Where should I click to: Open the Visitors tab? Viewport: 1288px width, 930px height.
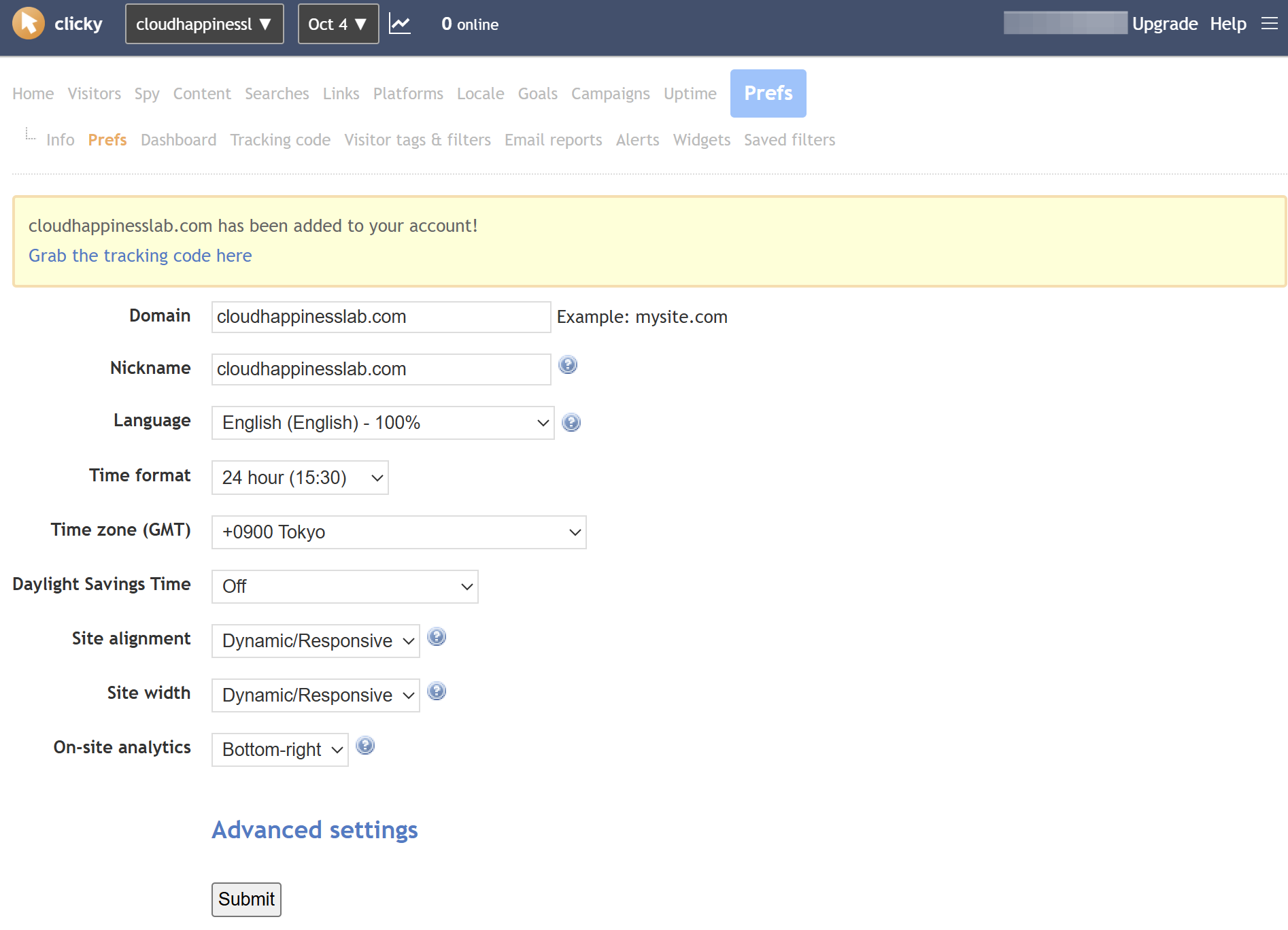click(95, 94)
